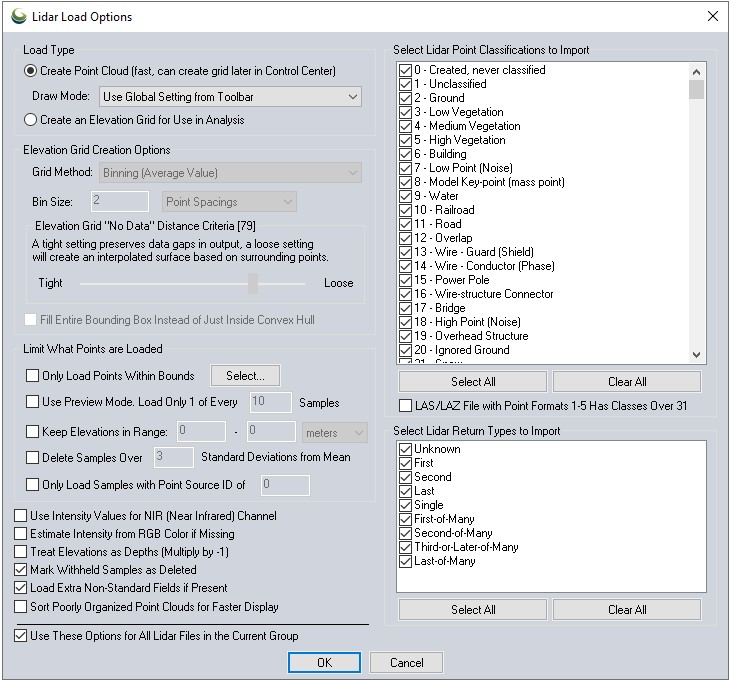The width and height of the screenshot is (730, 680).
Task: Select Create an Elevation Grid radio button
Action: click(32, 120)
